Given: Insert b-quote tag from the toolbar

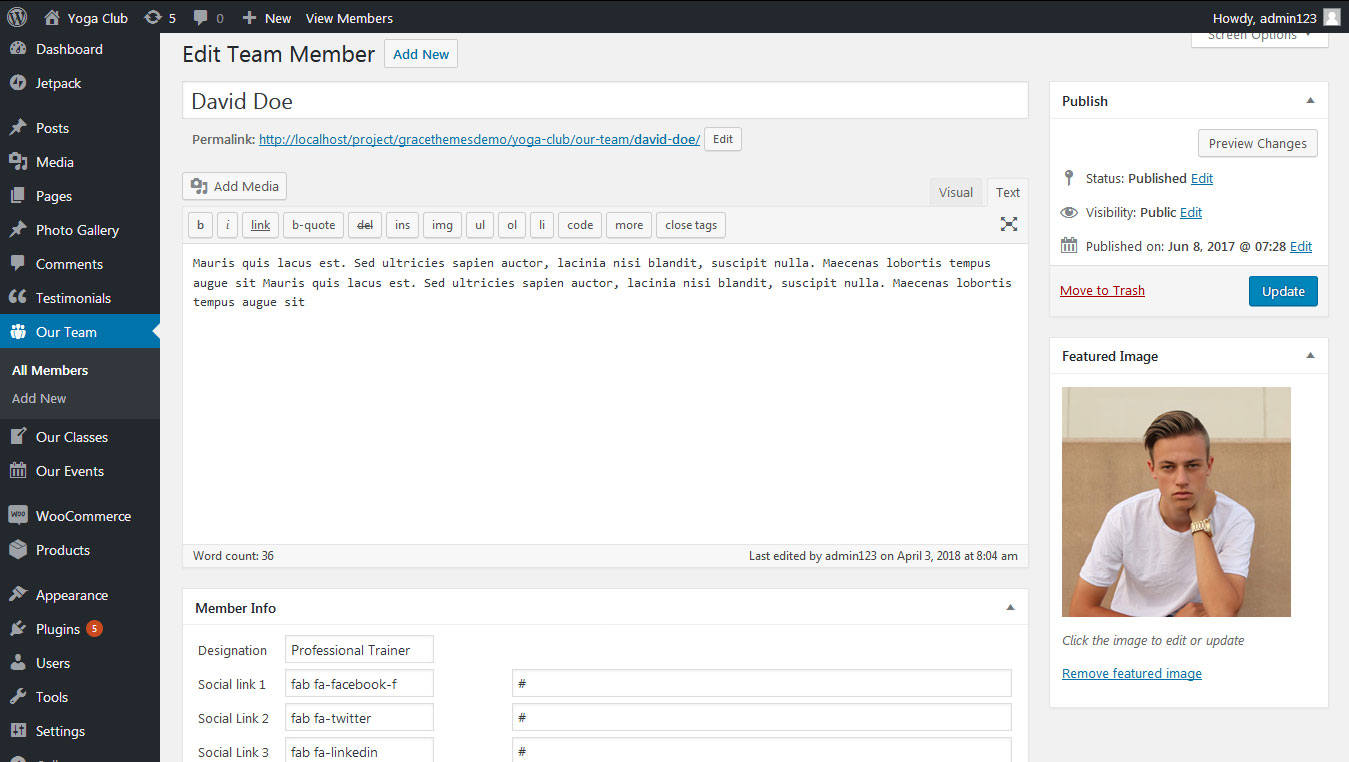Looking at the screenshot, I should [x=313, y=225].
